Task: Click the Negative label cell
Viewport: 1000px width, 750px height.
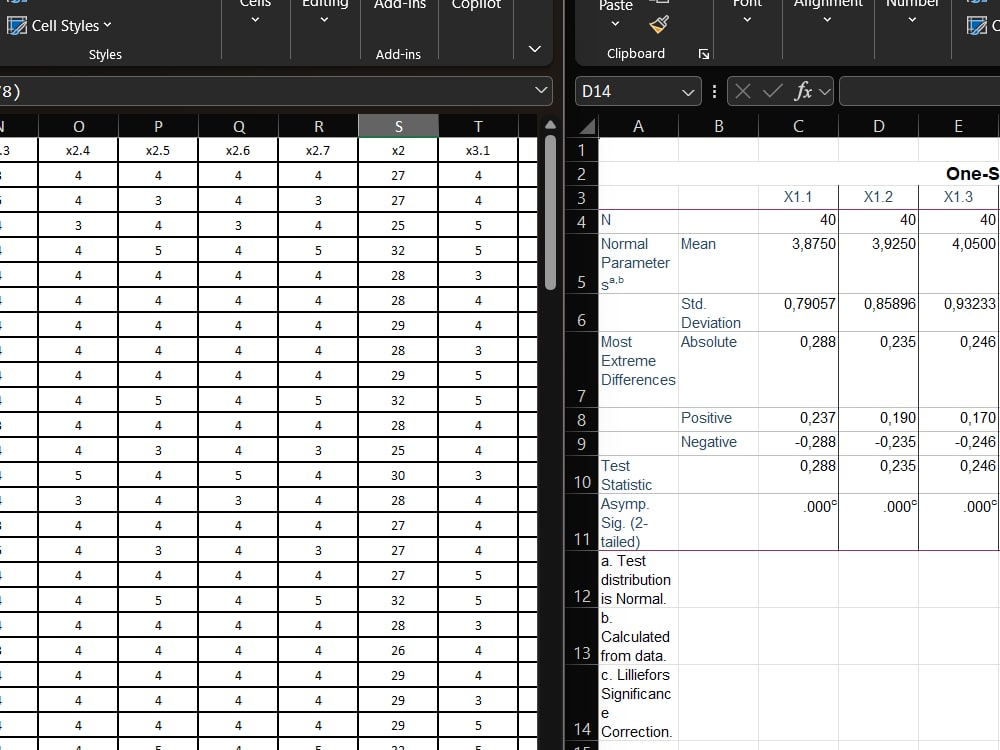Action: pos(719,443)
